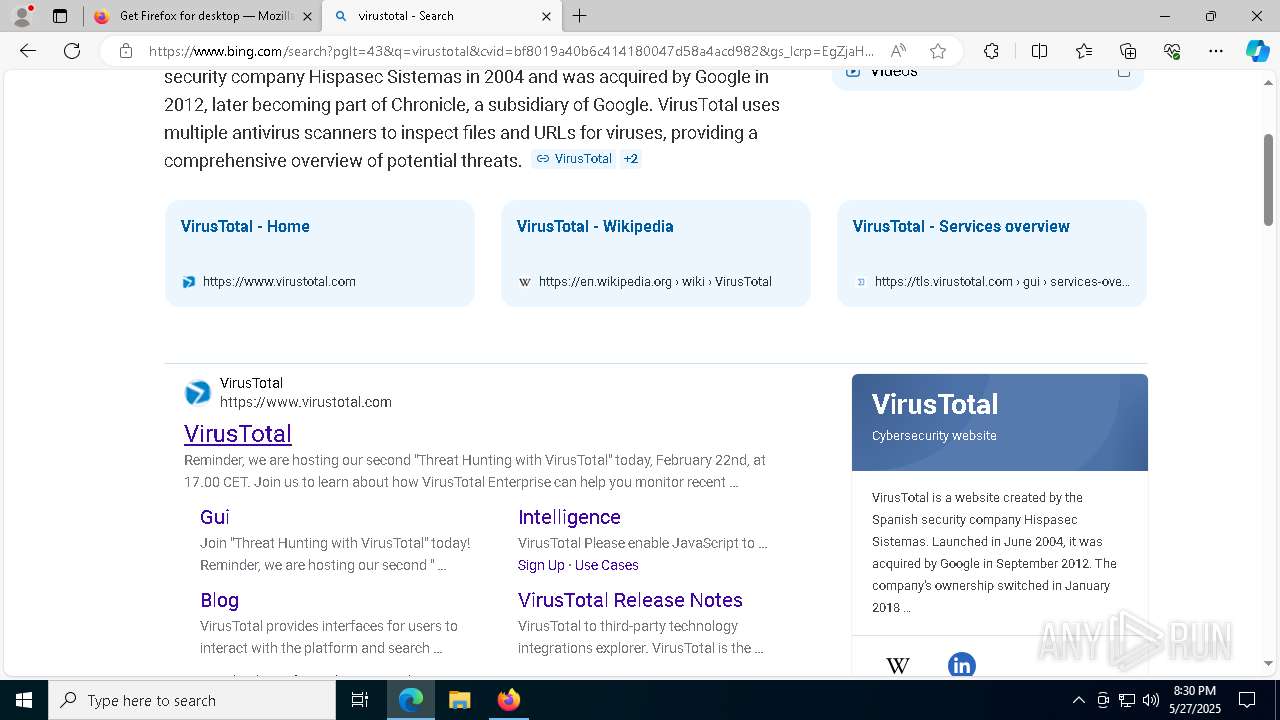Launch the Copilot sidebar icon
Viewport: 1280px width, 720px height.
(x=1257, y=51)
